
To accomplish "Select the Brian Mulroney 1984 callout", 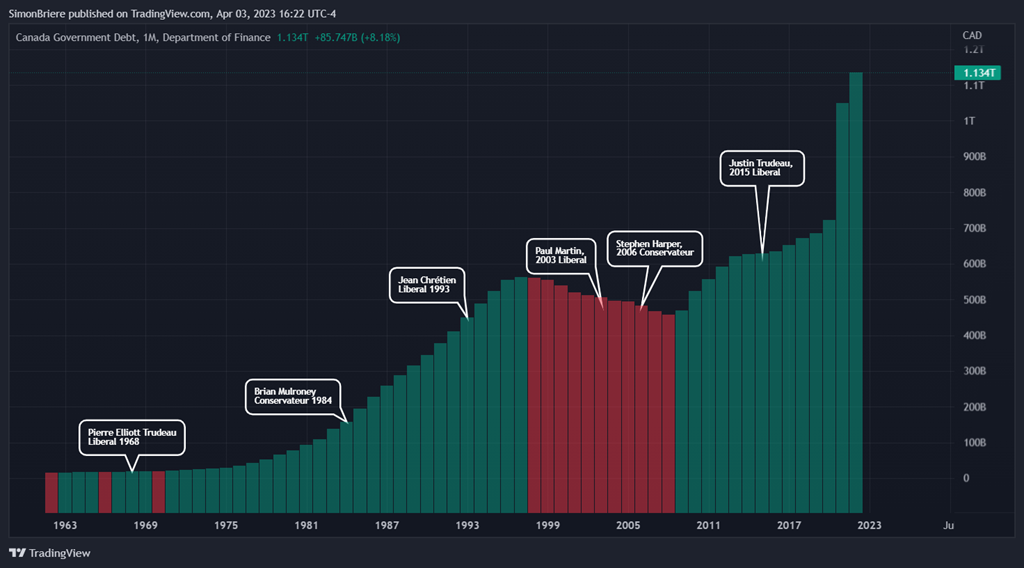I will [x=293, y=397].
